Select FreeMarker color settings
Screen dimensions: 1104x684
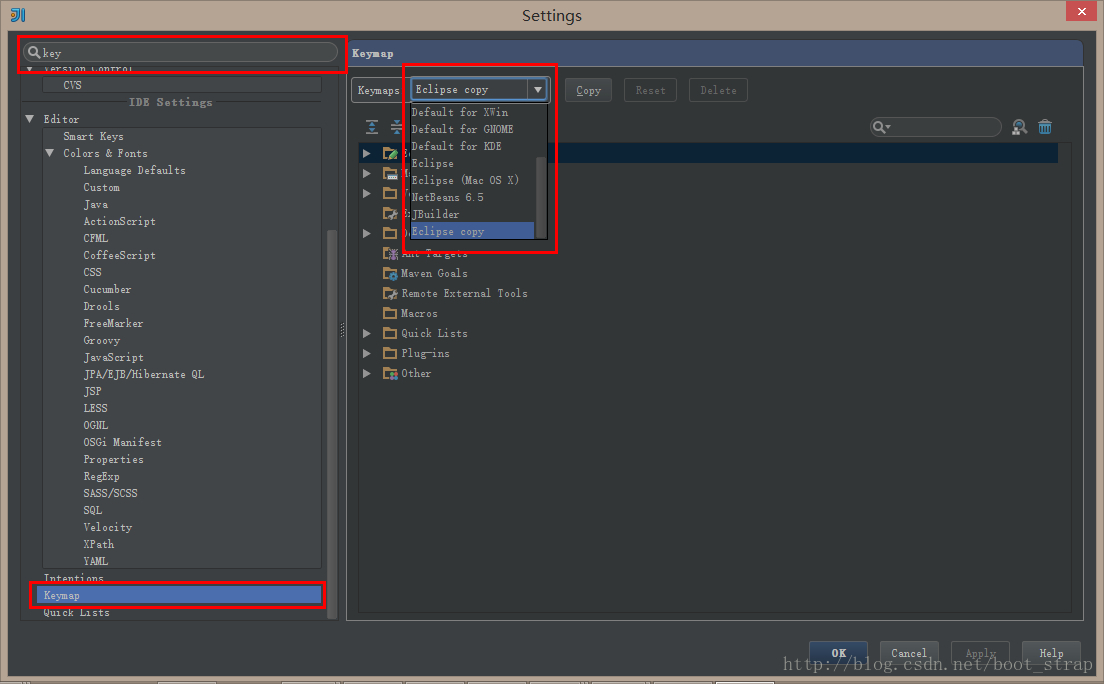pyautogui.click(x=113, y=323)
